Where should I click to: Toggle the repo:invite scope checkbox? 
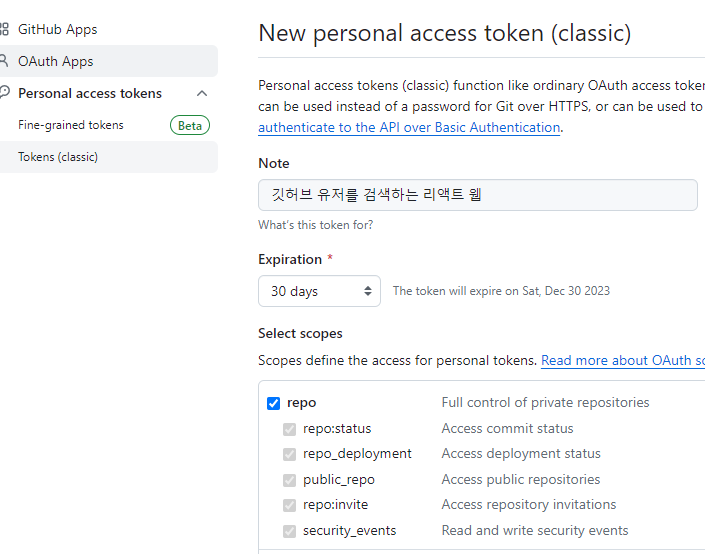[x=289, y=505]
